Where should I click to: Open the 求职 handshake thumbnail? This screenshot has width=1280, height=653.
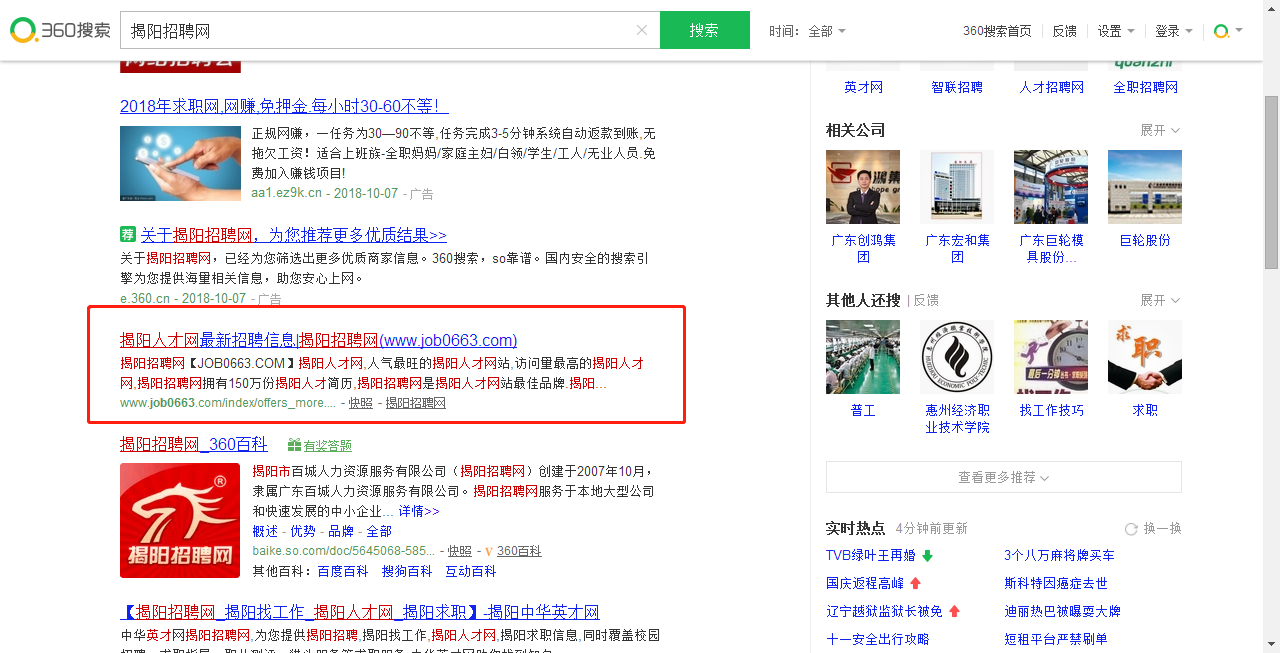[x=1145, y=357]
